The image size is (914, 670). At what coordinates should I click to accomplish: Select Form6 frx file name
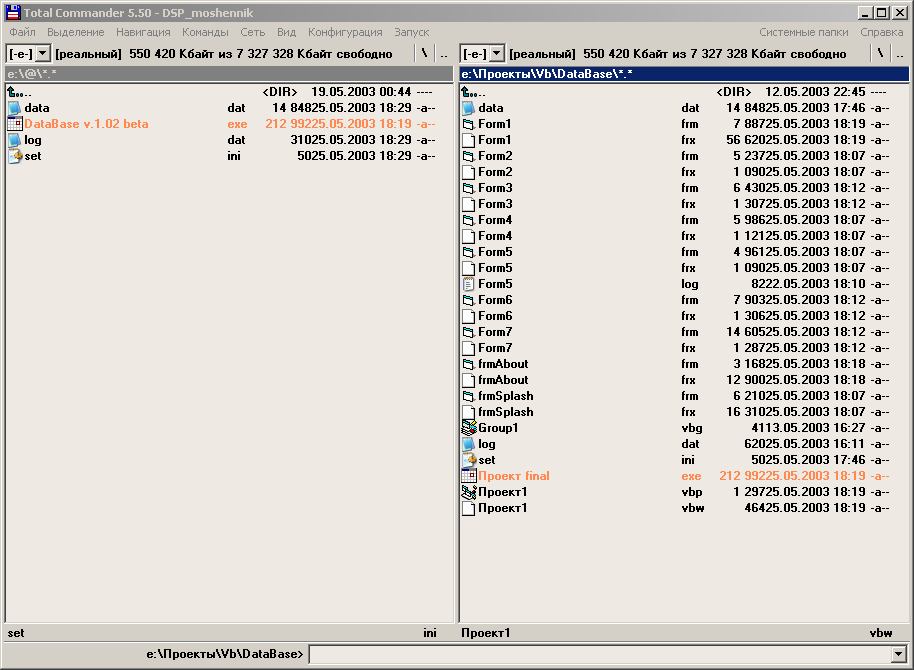(495, 316)
